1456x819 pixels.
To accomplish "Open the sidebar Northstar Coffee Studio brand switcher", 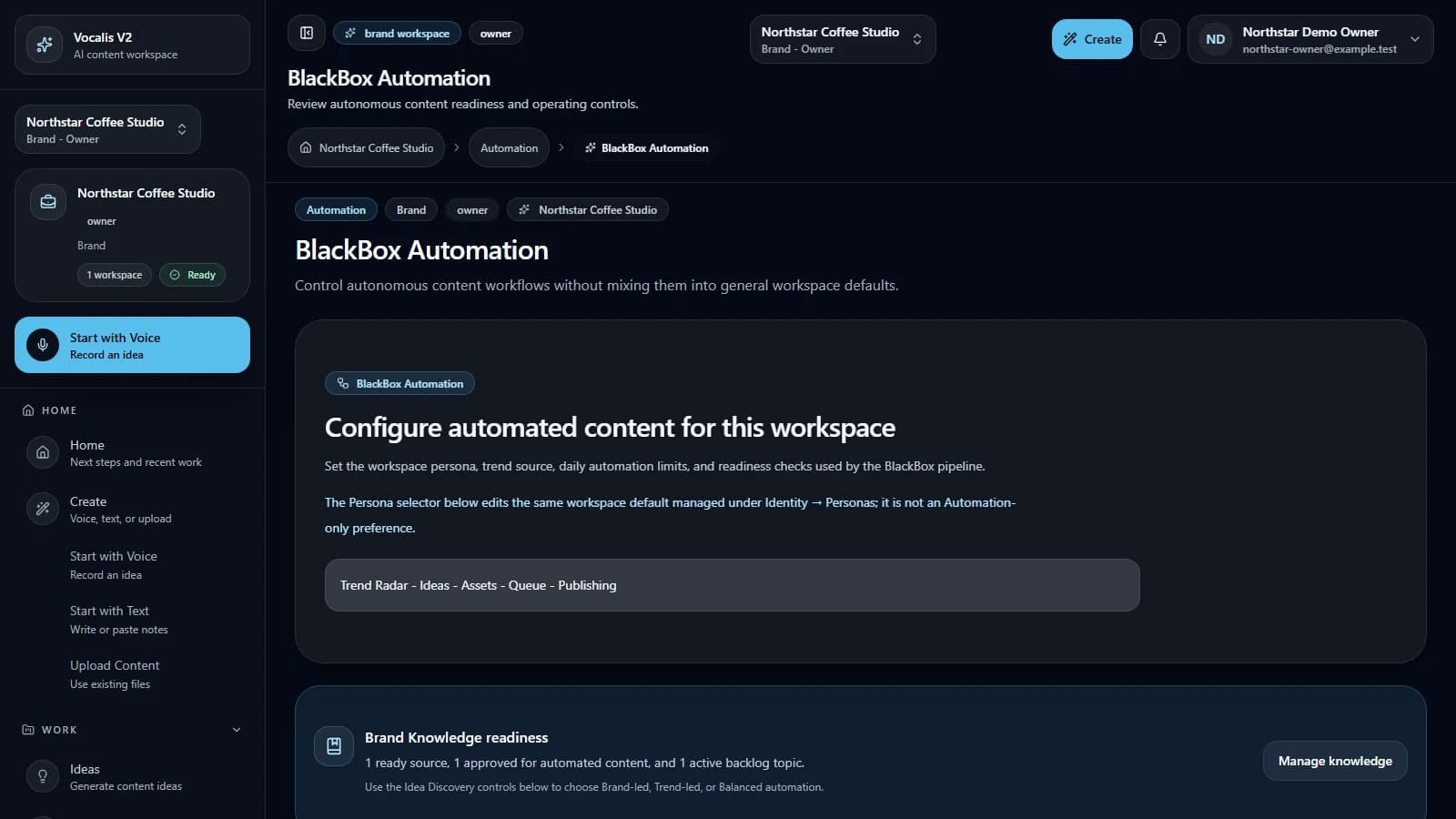I will point(107,129).
